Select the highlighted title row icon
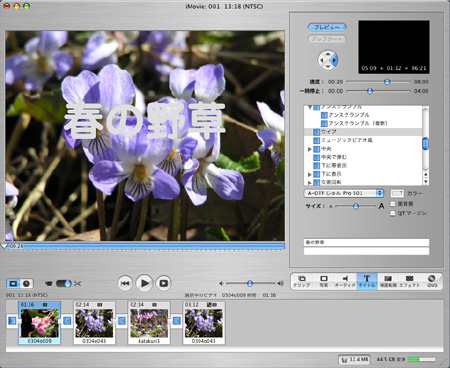Image resolution: width=450 pixels, height=368 pixels. coord(316,132)
